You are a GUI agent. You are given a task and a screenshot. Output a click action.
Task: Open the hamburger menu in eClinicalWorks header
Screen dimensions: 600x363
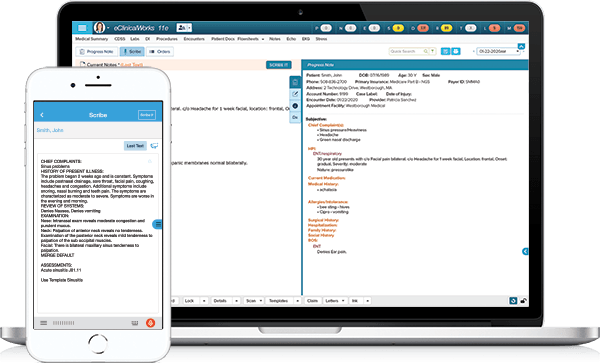pyautogui.click(x=82, y=28)
